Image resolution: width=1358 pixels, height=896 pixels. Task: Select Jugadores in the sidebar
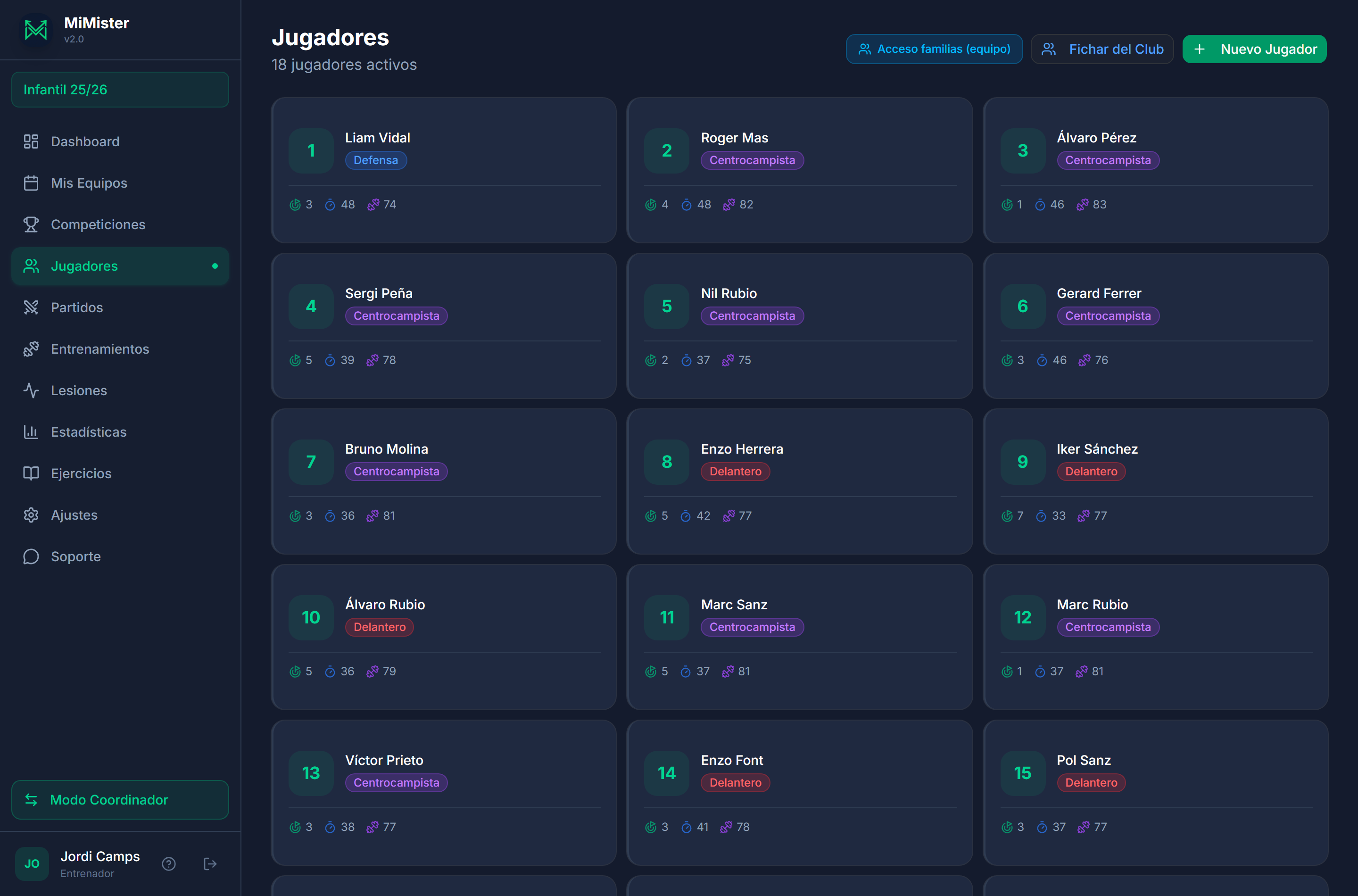click(x=120, y=266)
